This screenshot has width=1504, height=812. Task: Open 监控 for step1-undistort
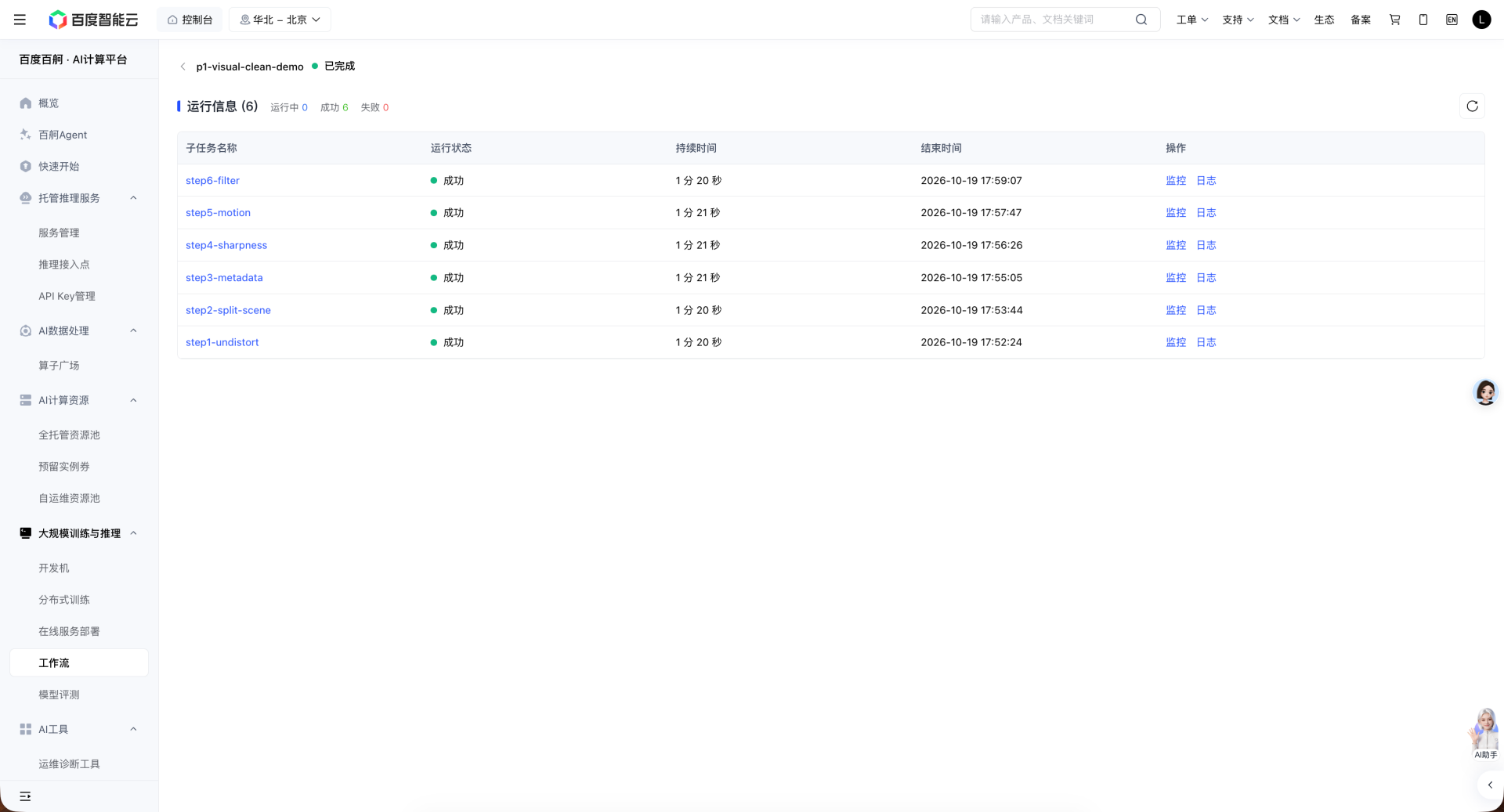click(1176, 342)
